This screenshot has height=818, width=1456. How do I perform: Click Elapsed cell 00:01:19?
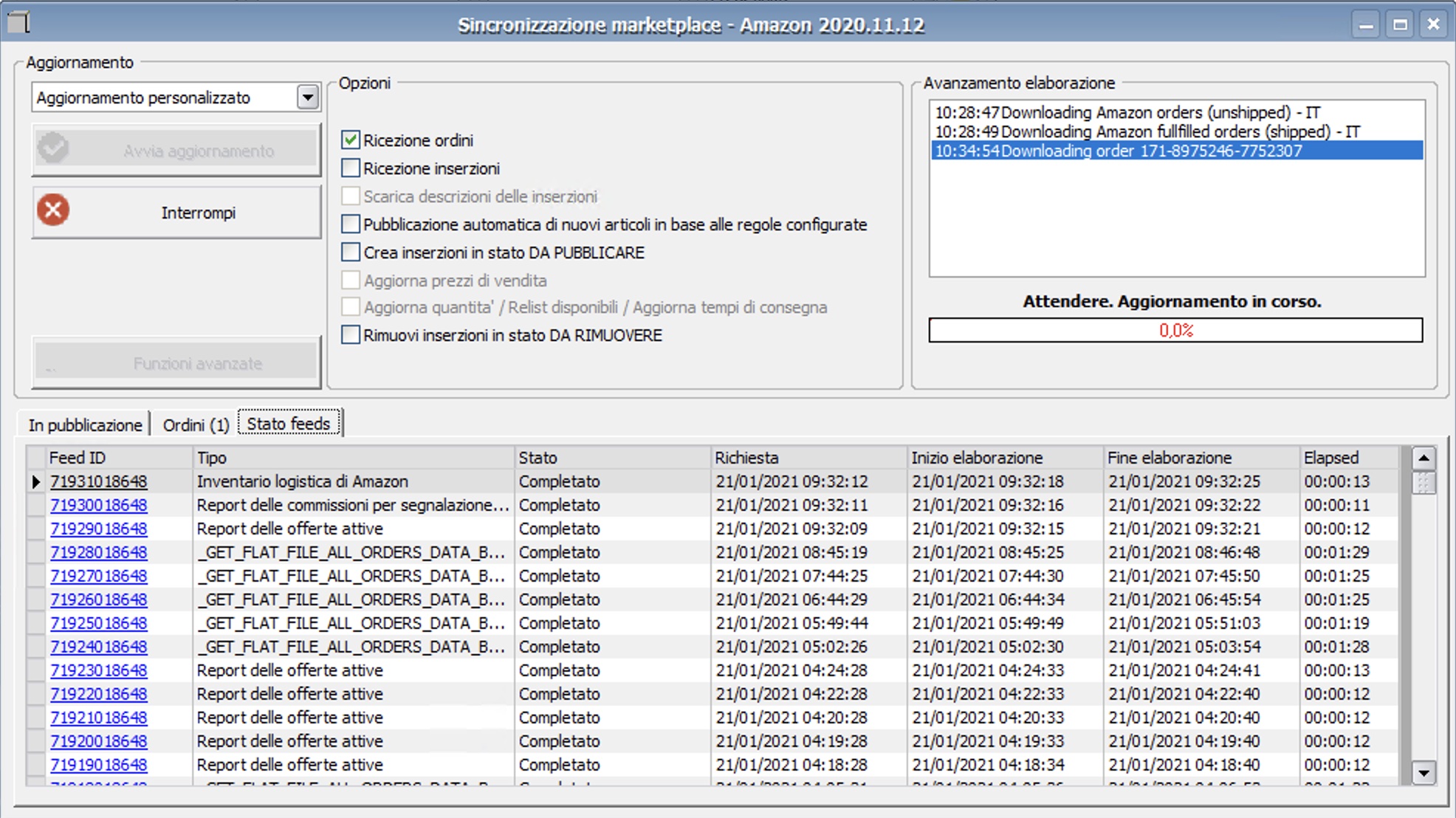[1350, 623]
